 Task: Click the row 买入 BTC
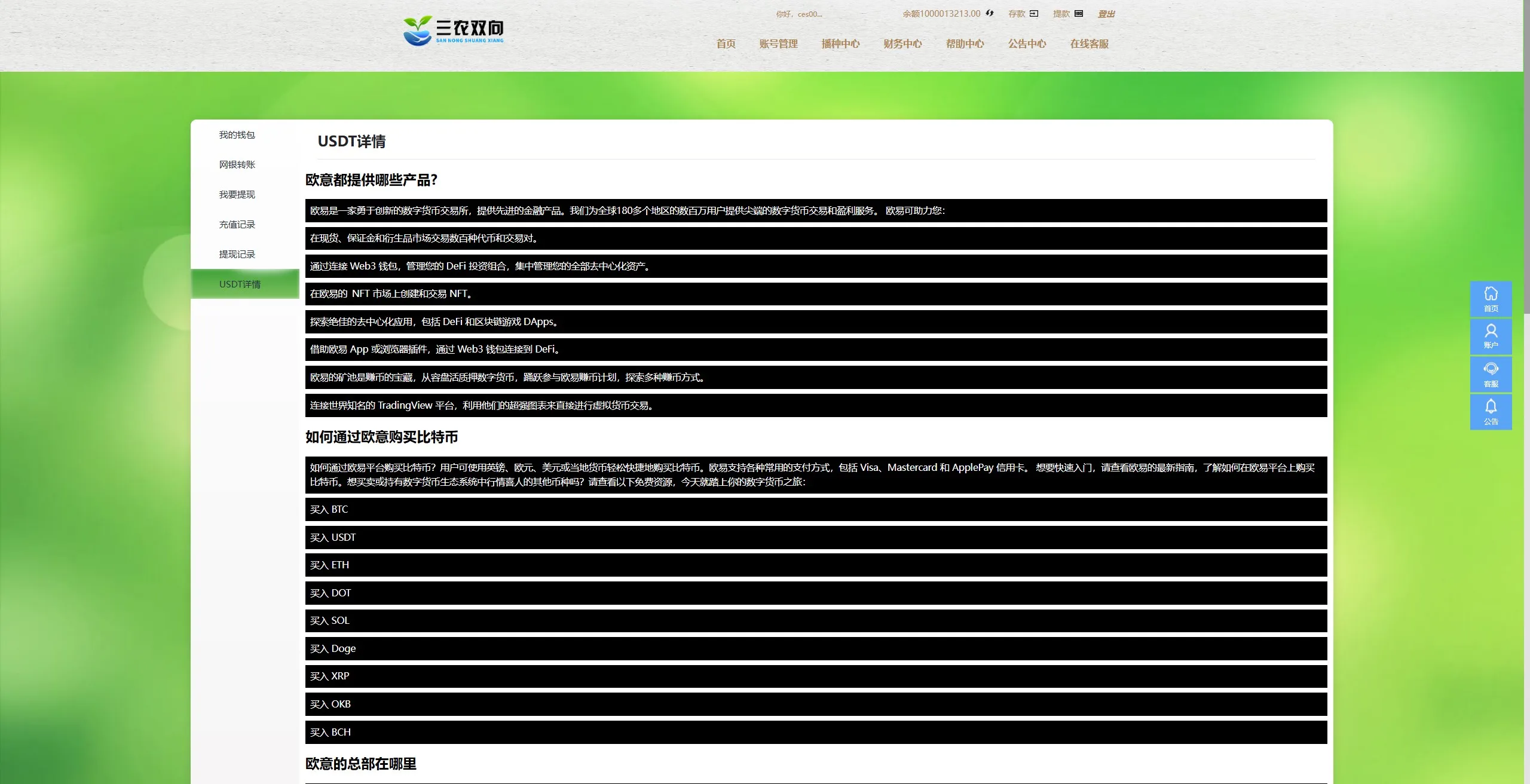[816, 509]
